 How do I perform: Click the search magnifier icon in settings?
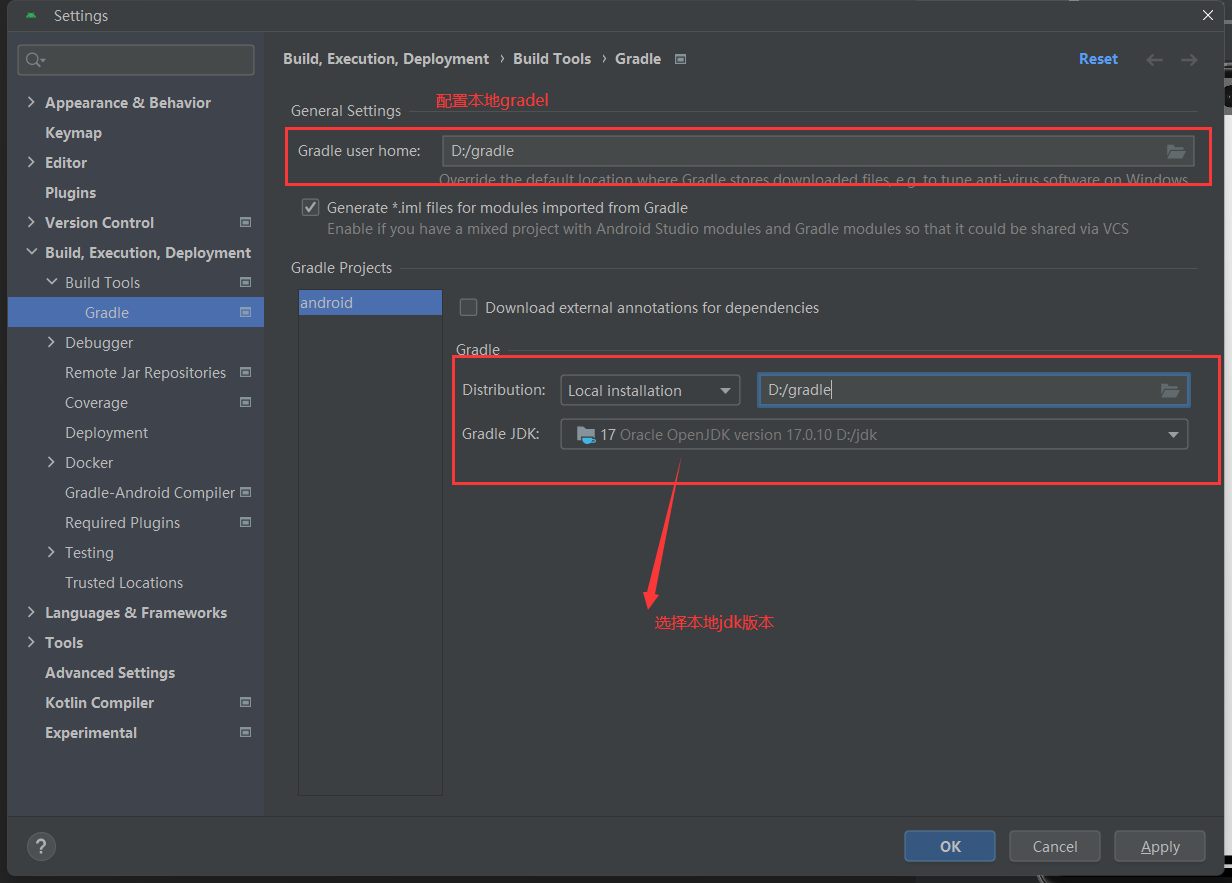click(x=34, y=60)
